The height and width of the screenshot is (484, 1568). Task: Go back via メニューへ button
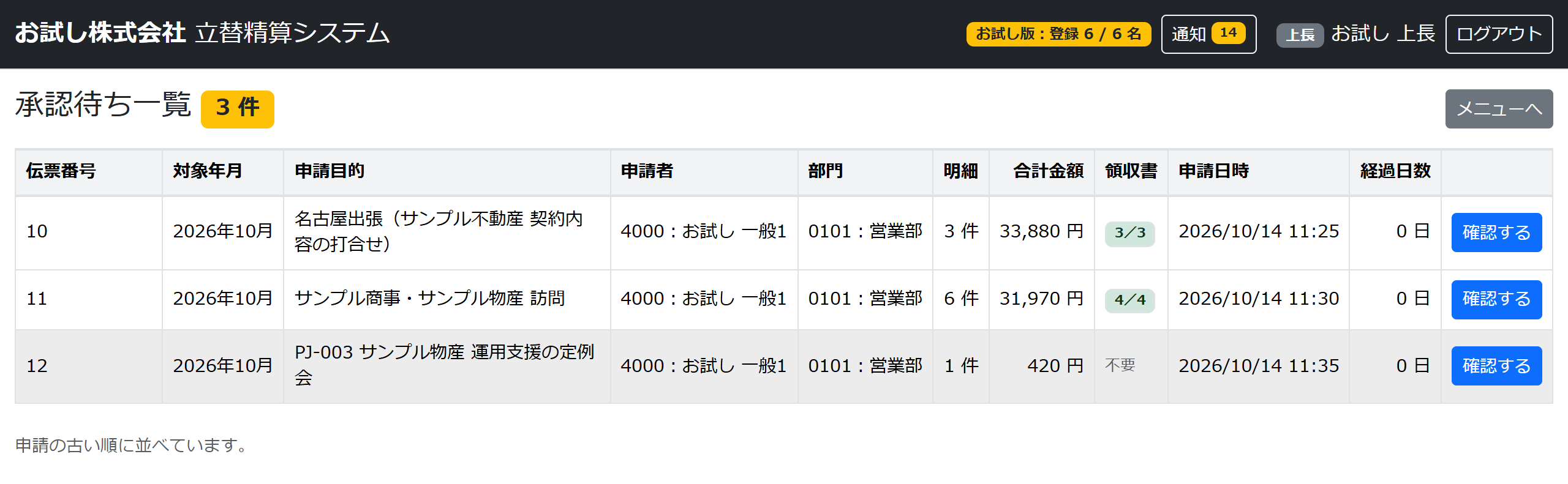pyautogui.click(x=1499, y=109)
